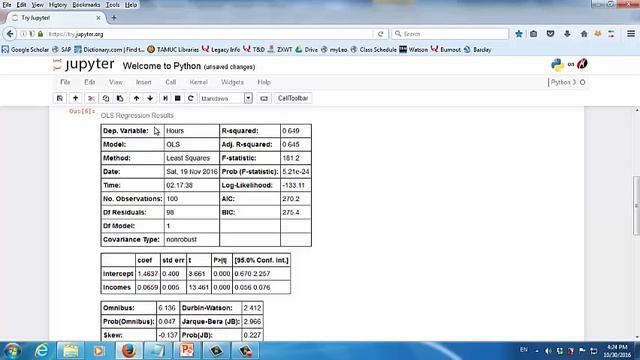The image size is (640, 360).
Task: Open the Jupyter View menu
Action: [x=116, y=82]
